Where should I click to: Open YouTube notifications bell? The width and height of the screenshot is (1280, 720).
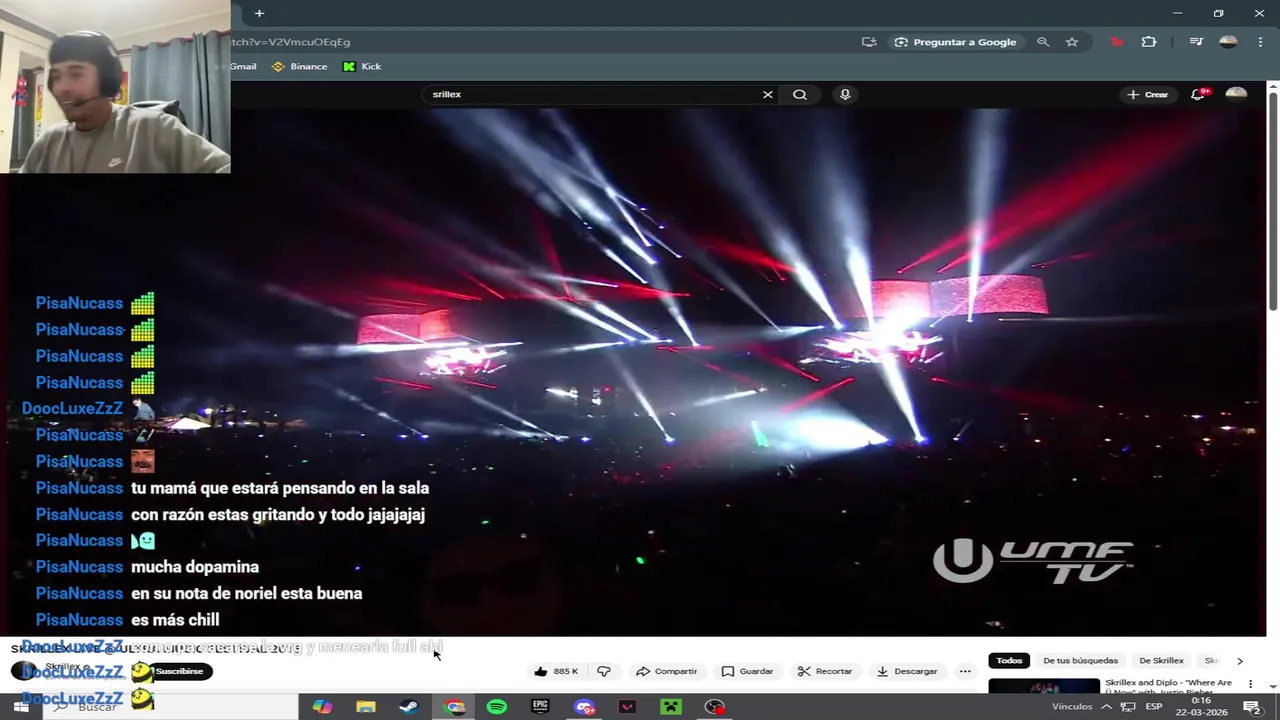(1198, 94)
